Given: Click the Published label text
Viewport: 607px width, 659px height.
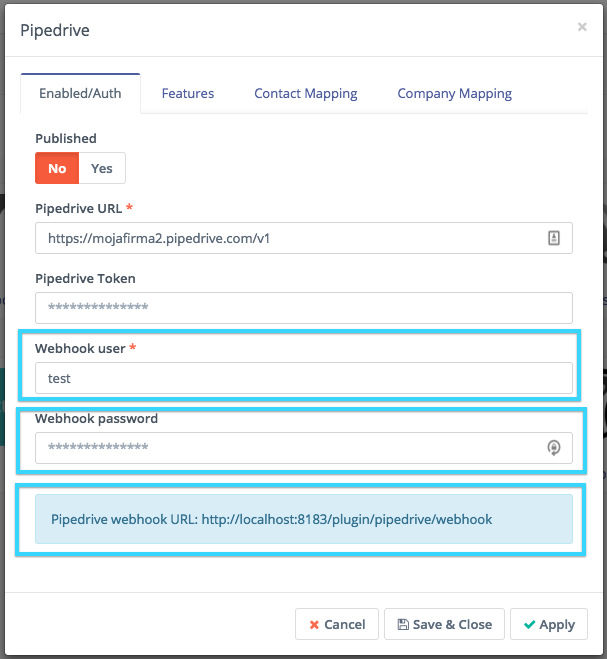Looking at the screenshot, I should pos(66,138).
